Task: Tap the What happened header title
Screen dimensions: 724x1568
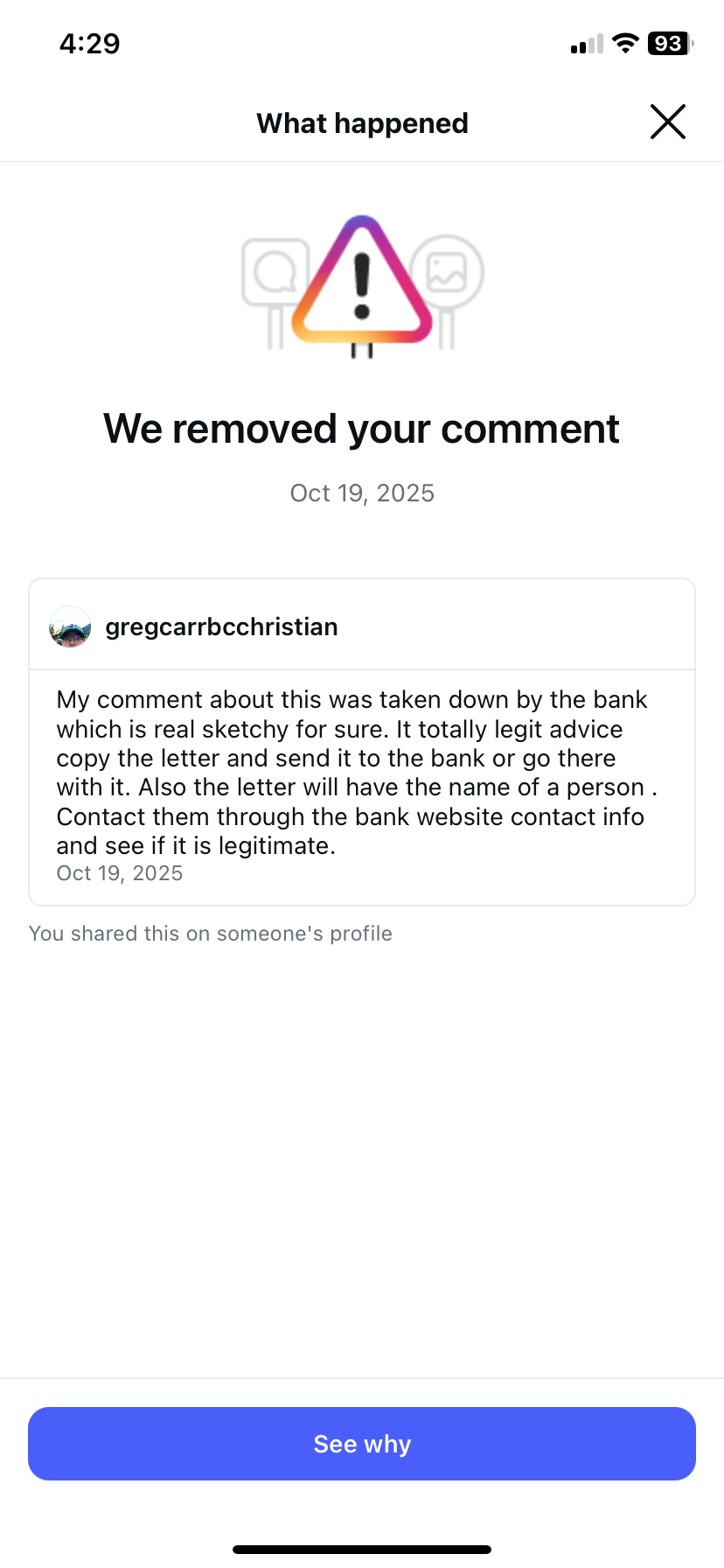Action: [362, 123]
